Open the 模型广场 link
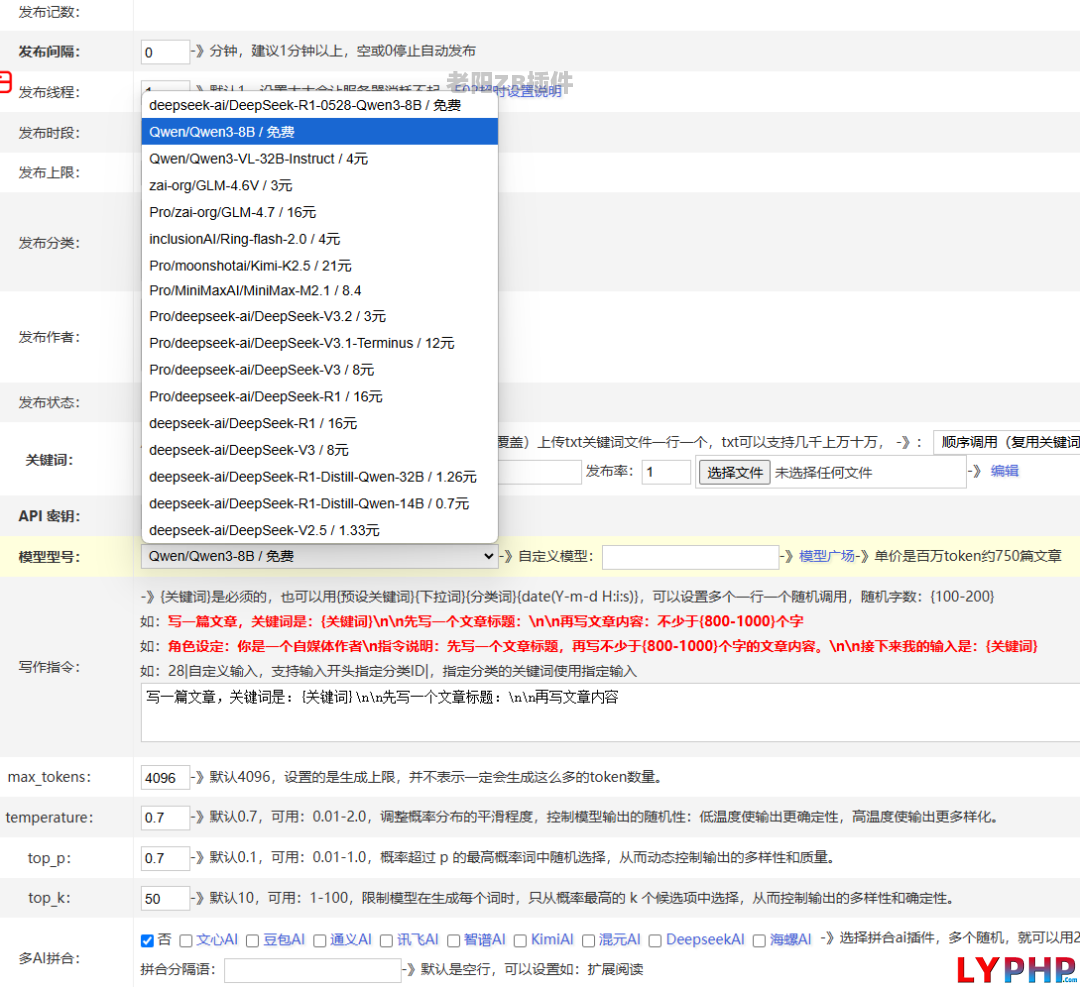The image size is (1080, 987). click(826, 556)
